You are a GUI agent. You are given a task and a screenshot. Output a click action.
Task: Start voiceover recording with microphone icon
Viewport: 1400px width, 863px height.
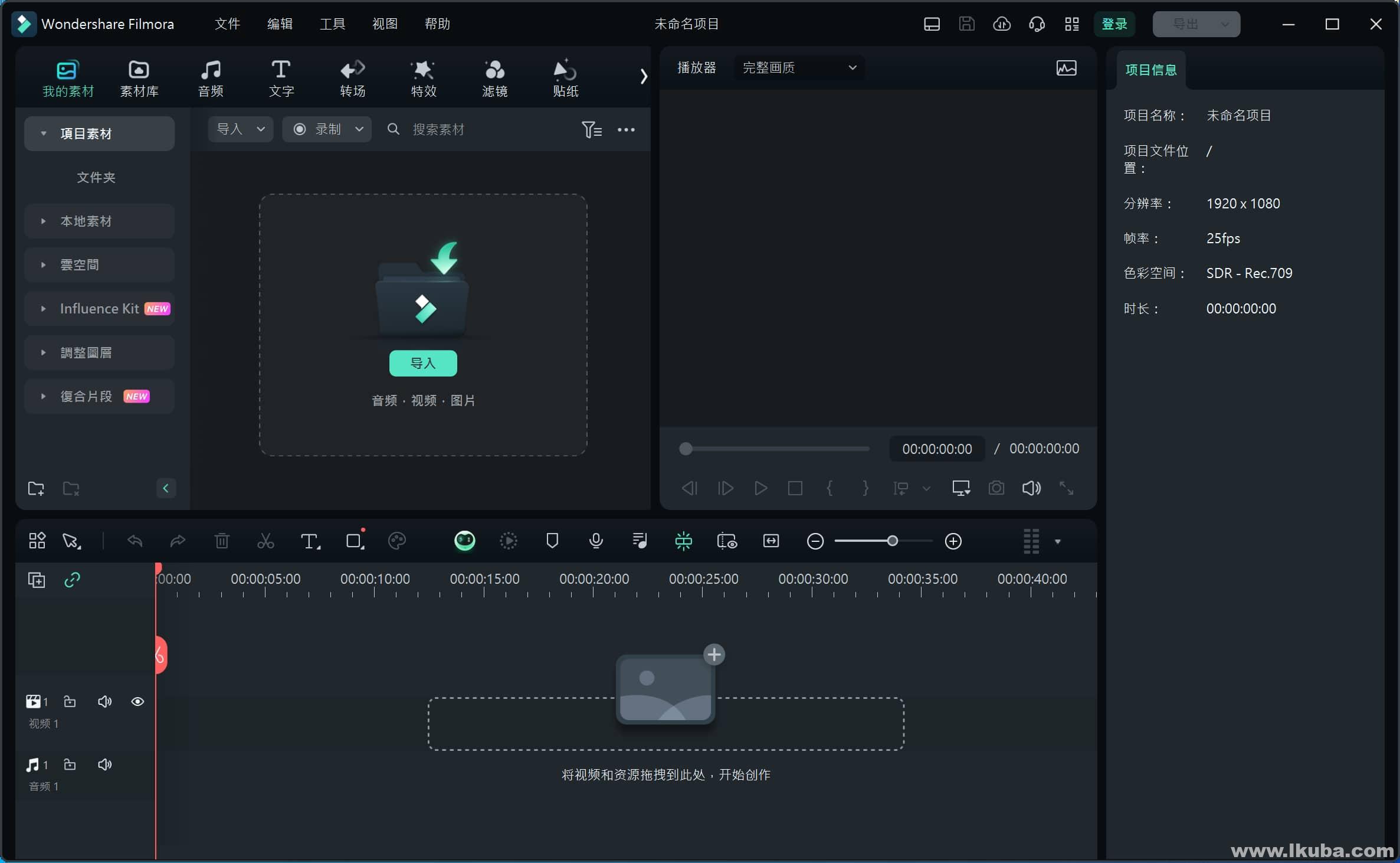pos(596,541)
